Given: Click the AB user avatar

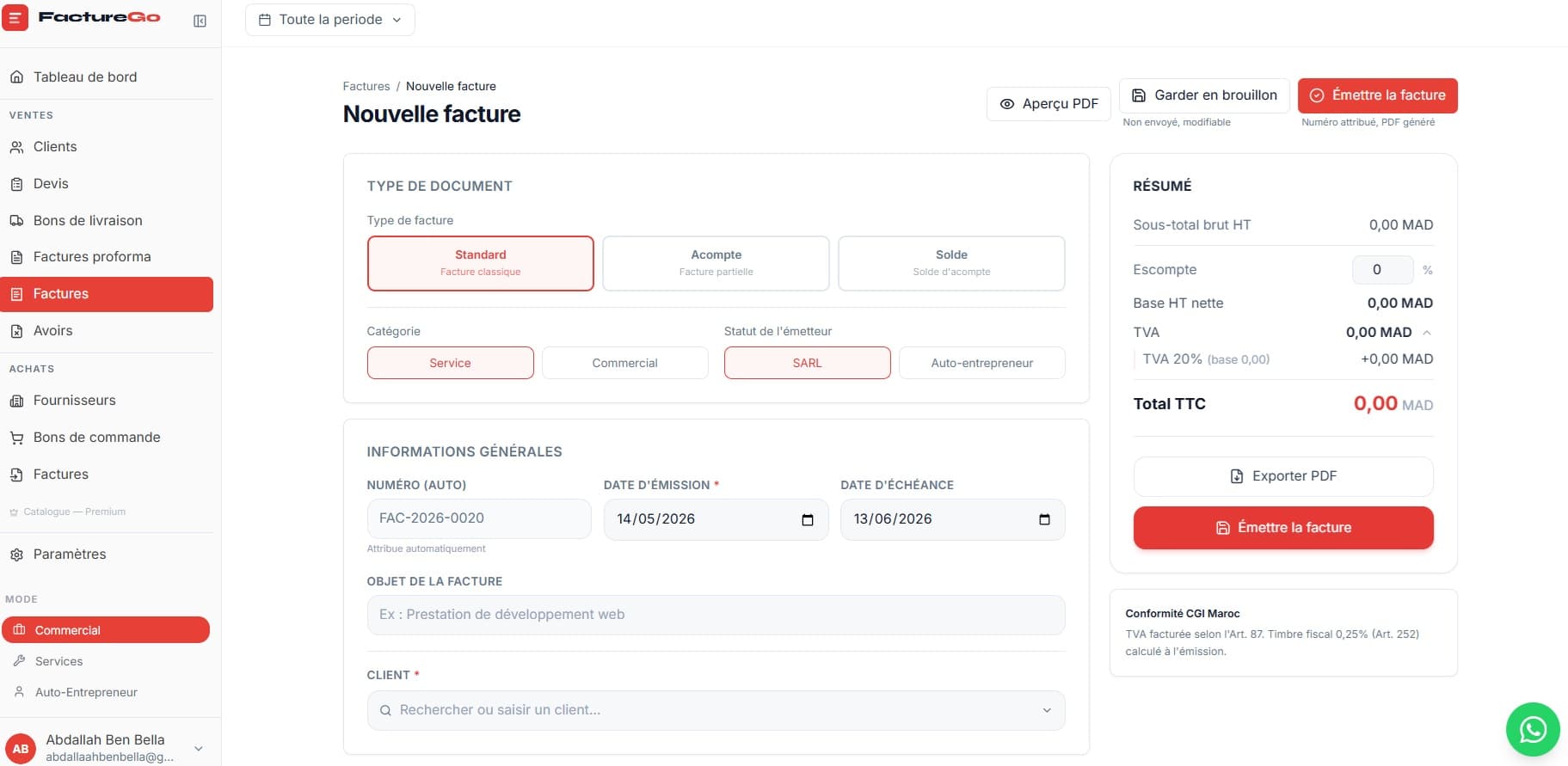Looking at the screenshot, I should point(21,748).
